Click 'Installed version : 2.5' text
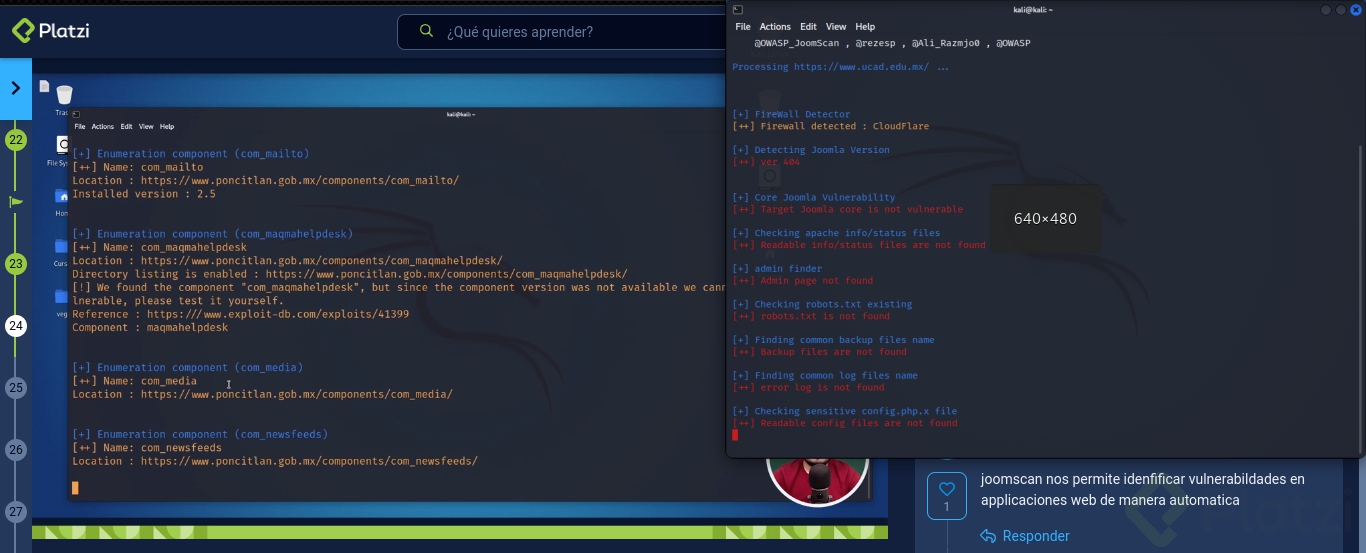The height and width of the screenshot is (553, 1366). click(144, 194)
